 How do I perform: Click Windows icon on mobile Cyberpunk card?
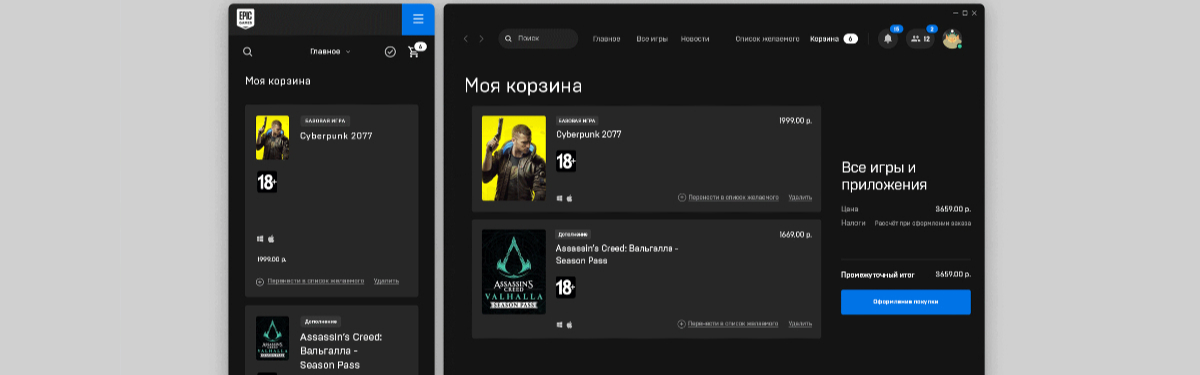tap(260, 239)
